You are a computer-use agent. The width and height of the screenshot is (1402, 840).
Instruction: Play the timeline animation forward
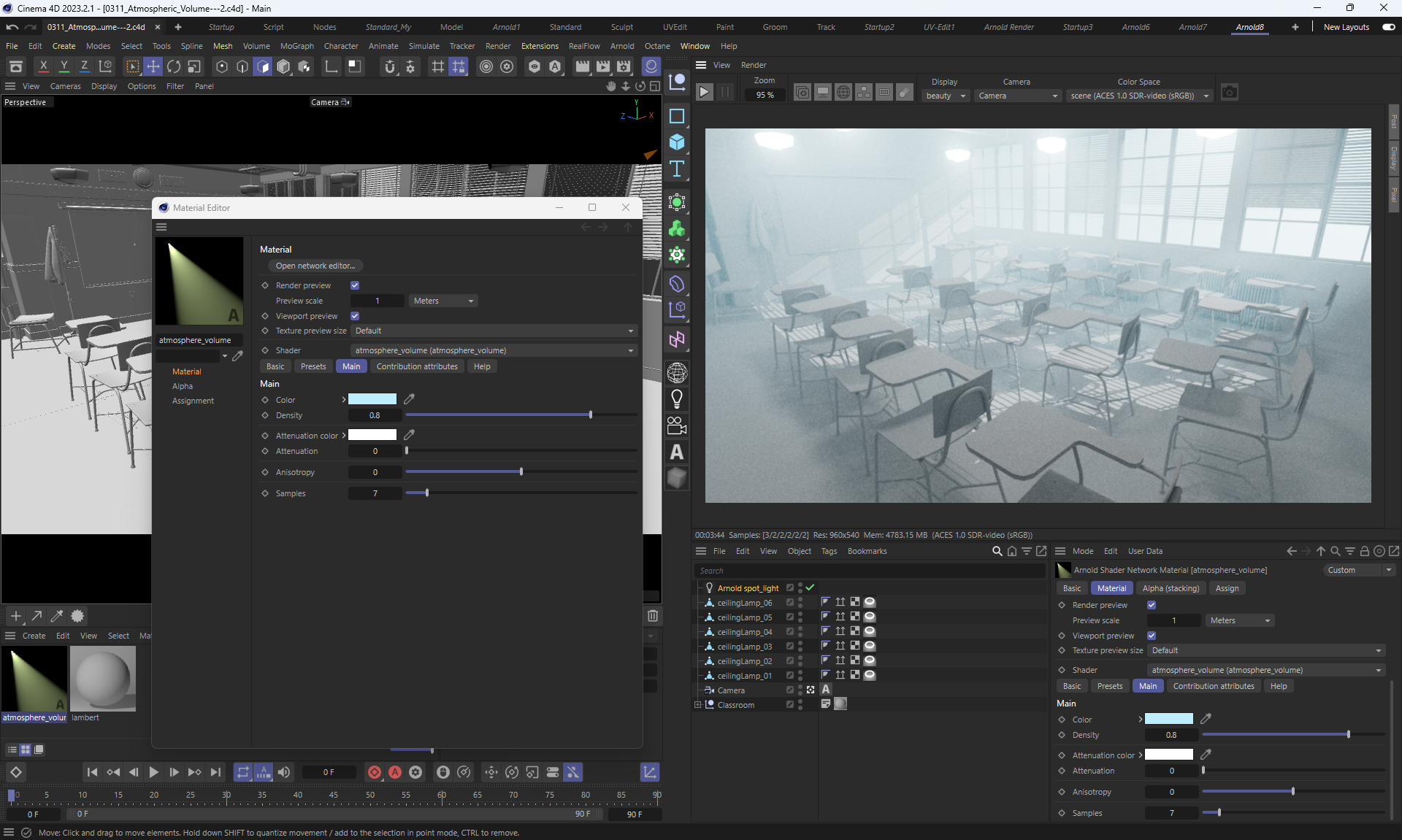click(x=153, y=772)
